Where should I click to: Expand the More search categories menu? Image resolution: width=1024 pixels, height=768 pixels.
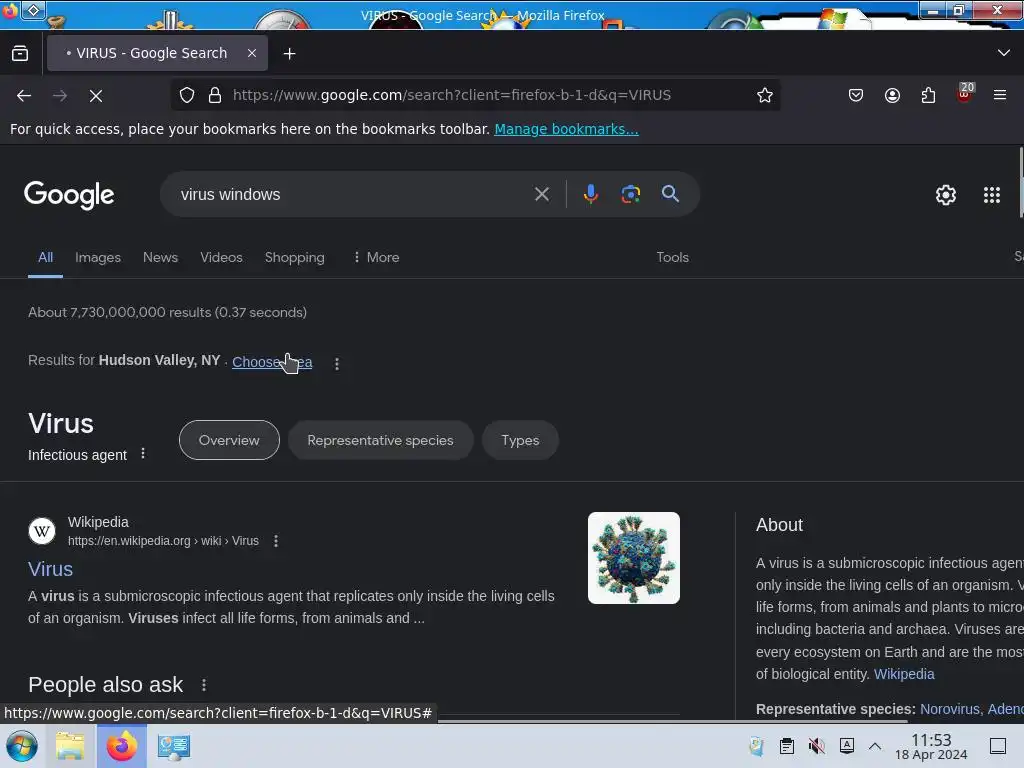coord(376,257)
